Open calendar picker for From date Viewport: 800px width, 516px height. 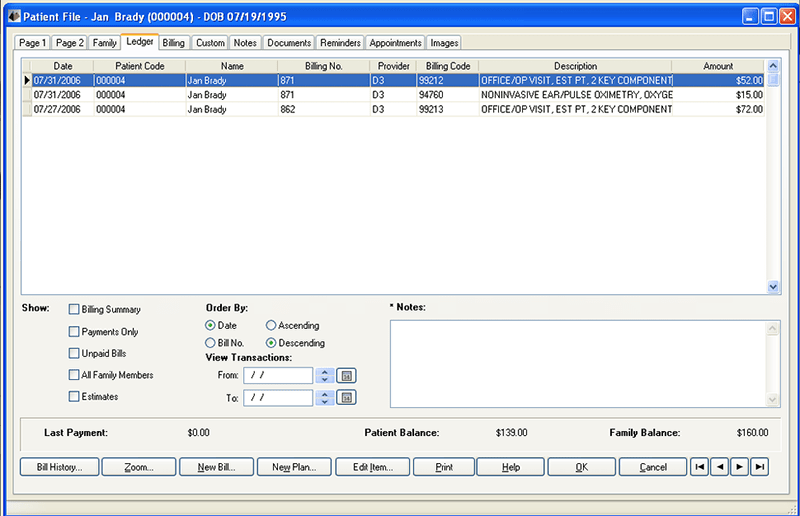click(x=347, y=376)
